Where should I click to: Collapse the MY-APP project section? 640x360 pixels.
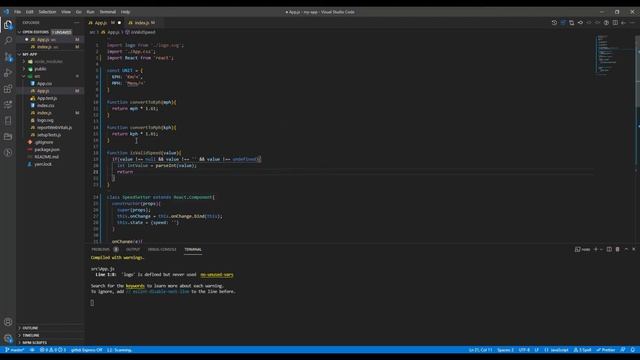point(29,54)
